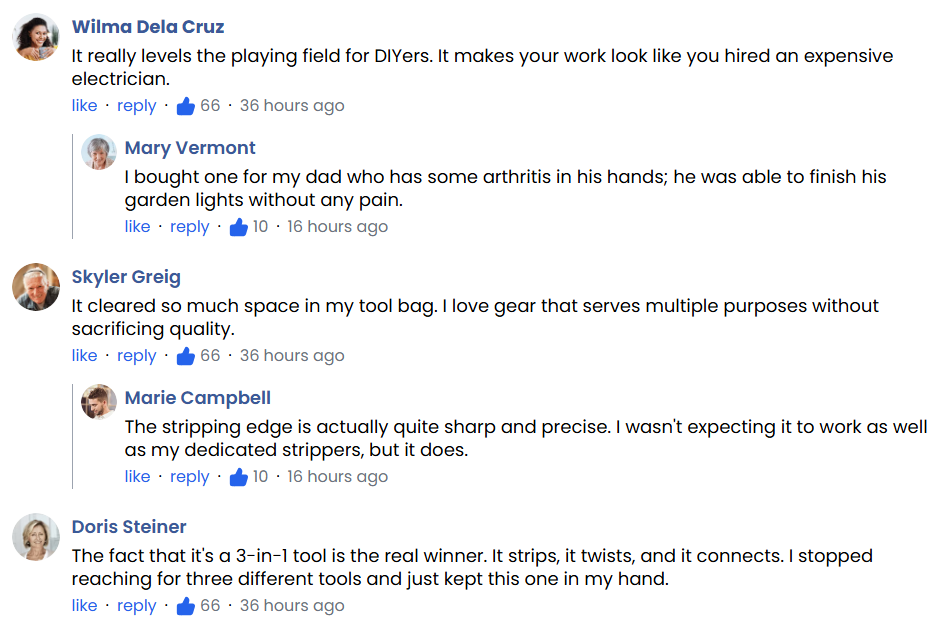Click thumbs-up icon on Skyler Greig's comment
This screenshot has width=942, height=628.
click(185, 356)
